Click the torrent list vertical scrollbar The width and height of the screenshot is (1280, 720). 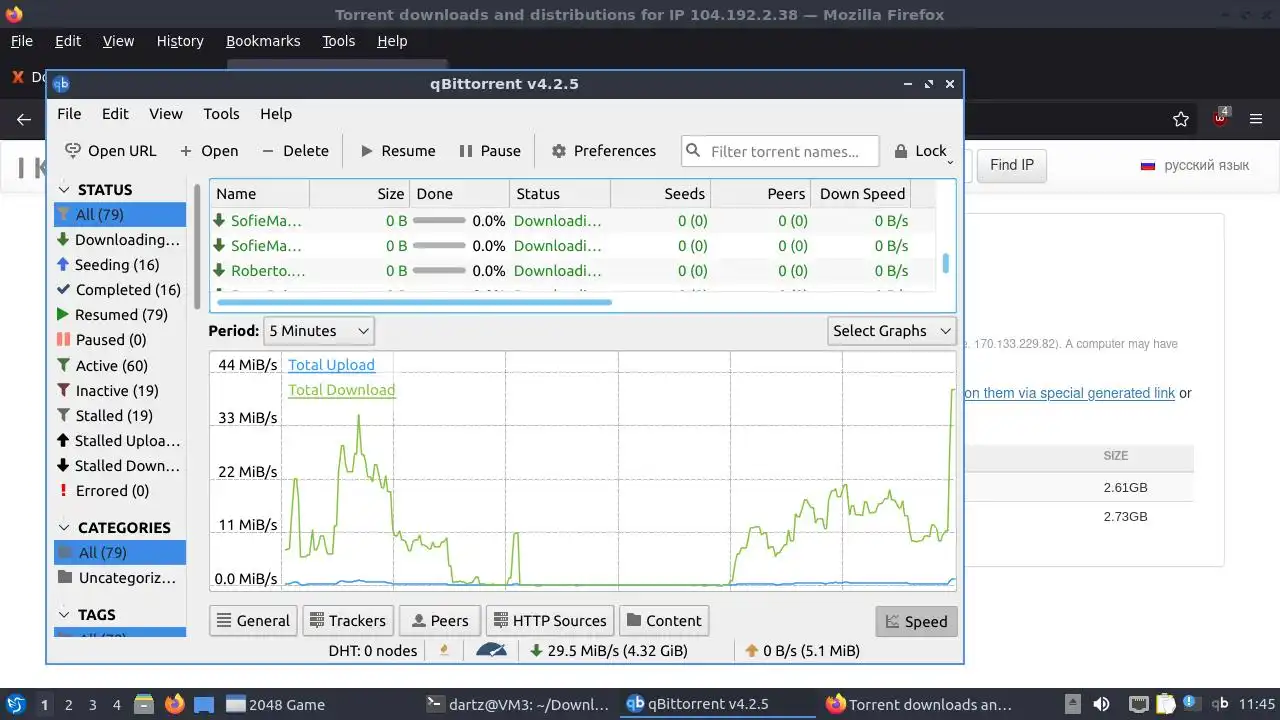click(x=946, y=264)
